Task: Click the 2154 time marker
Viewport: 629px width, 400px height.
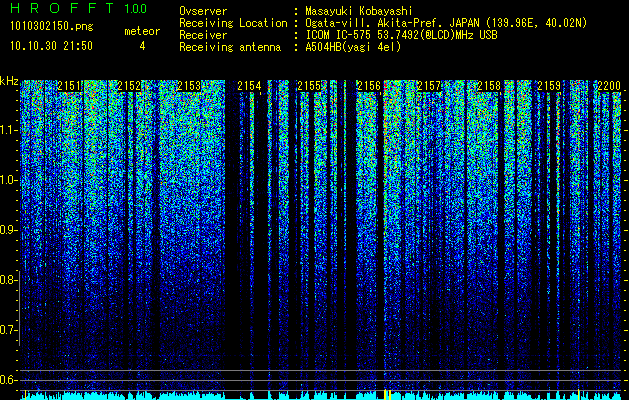Action: 249,86
